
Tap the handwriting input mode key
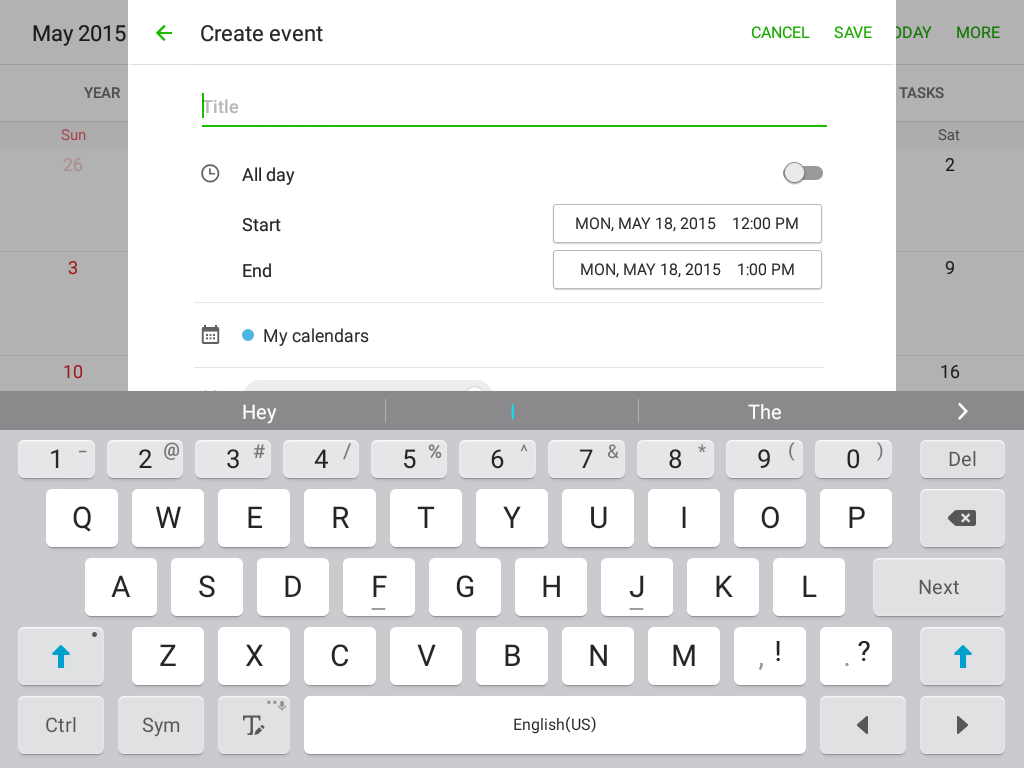pyautogui.click(x=253, y=725)
